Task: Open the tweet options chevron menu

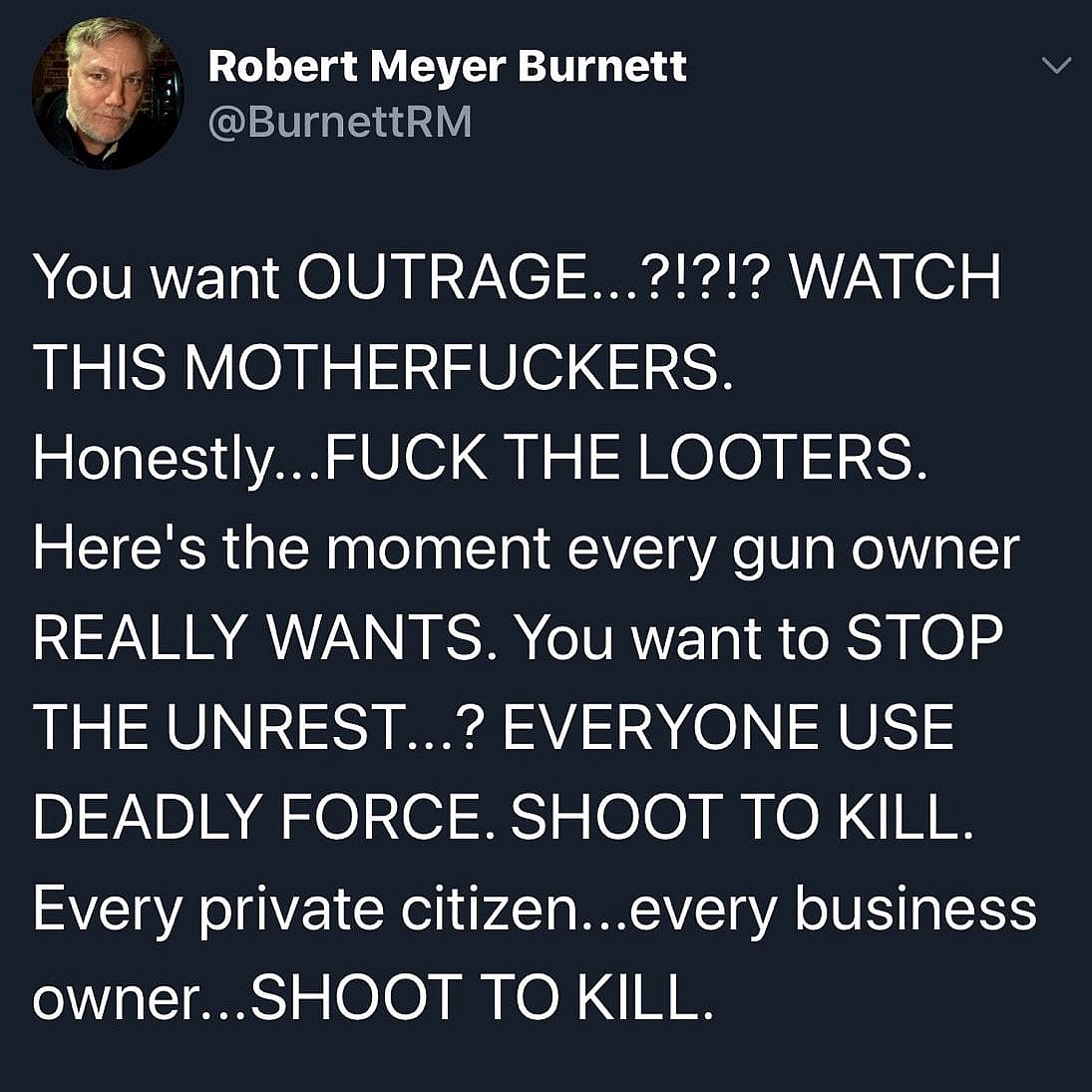Action: click(1056, 66)
